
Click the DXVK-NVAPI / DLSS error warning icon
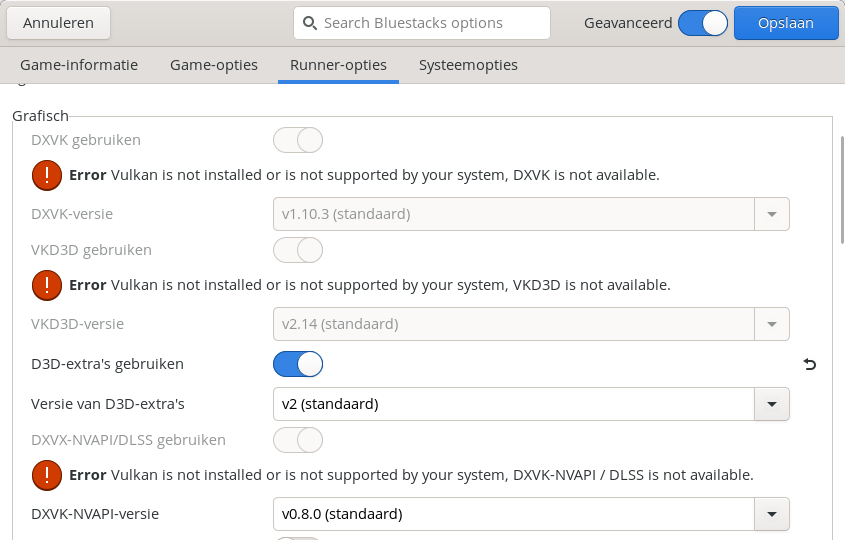[x=47, y=475]
